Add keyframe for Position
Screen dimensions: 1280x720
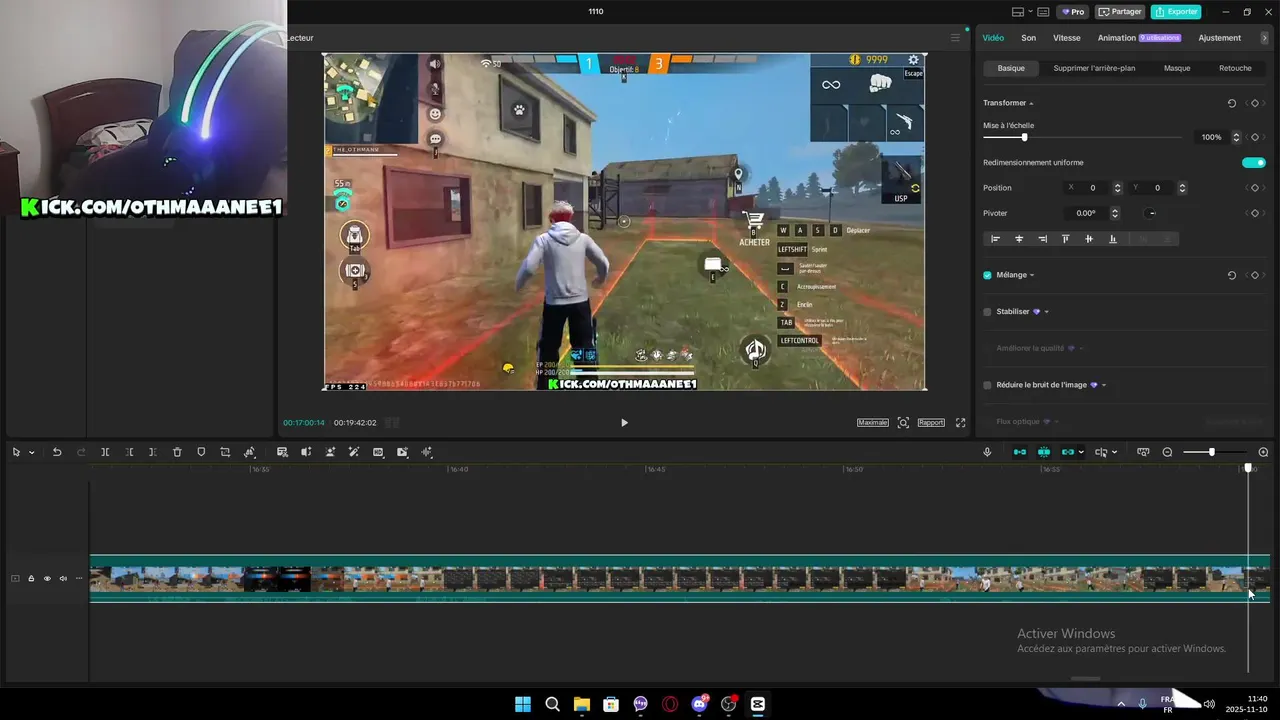1255,188
